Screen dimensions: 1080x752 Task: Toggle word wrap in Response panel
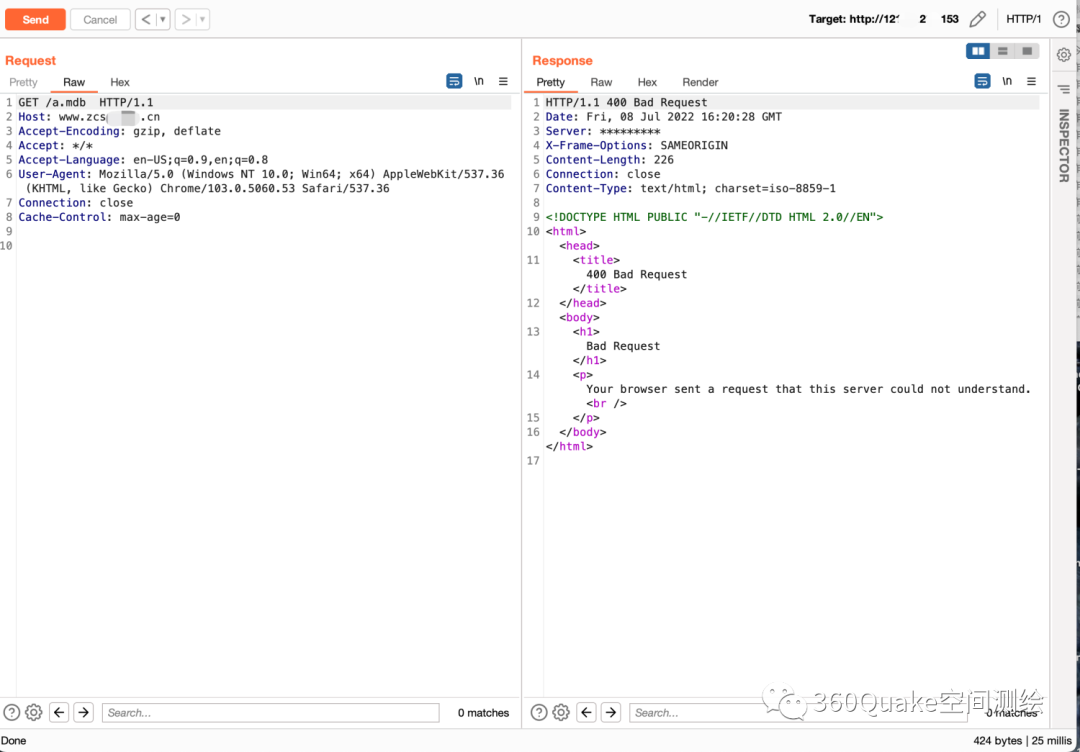click(x=982, y=81)
